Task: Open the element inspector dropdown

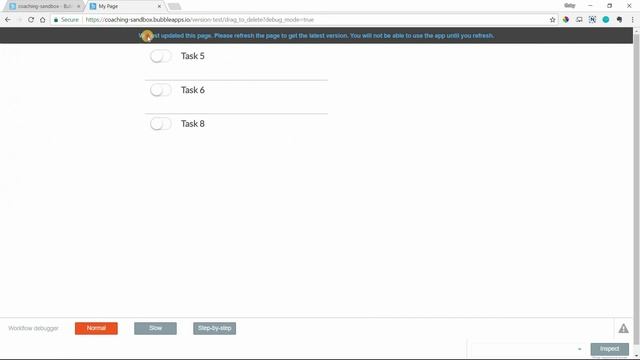Action: (528, 349)
